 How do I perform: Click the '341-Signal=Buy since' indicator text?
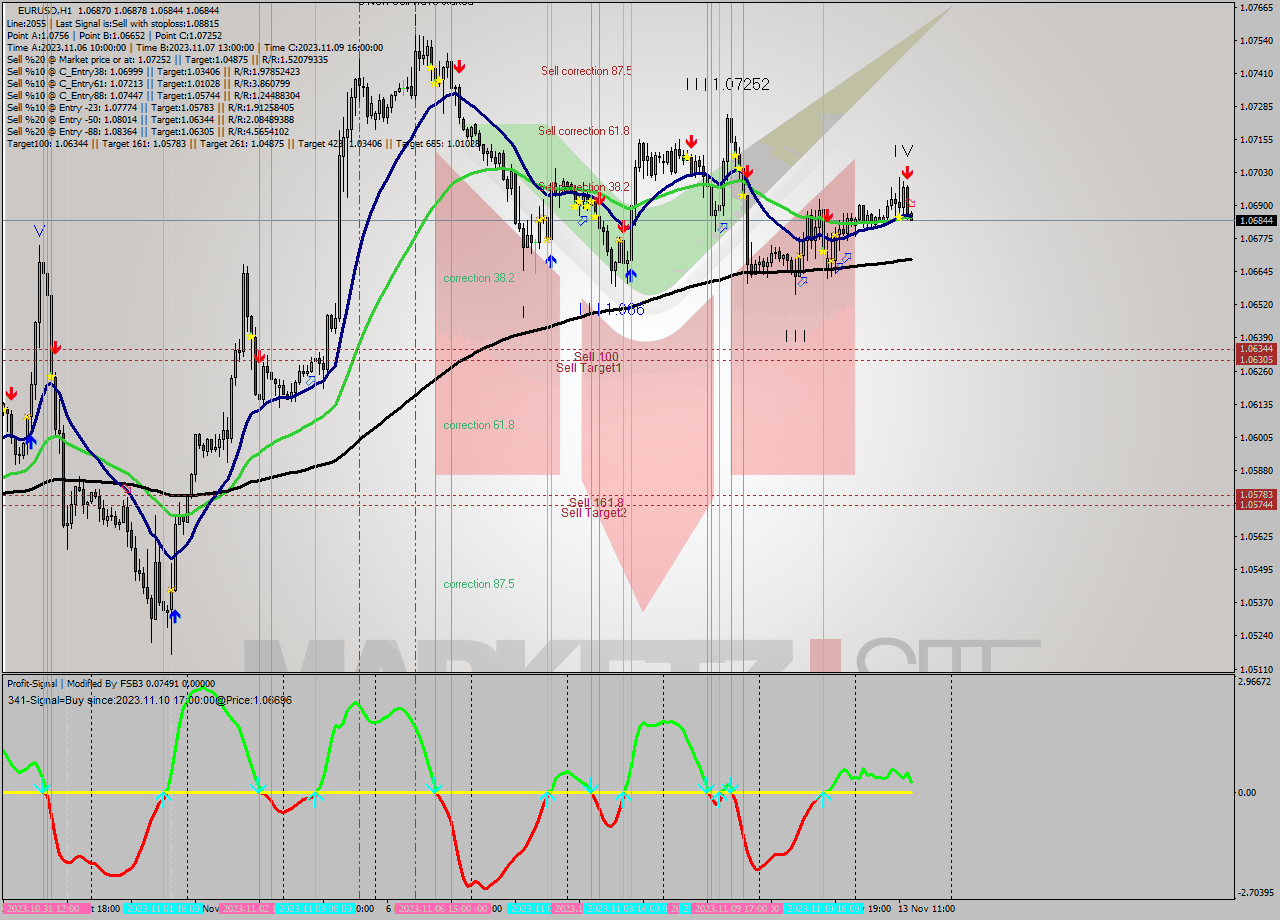150,700
